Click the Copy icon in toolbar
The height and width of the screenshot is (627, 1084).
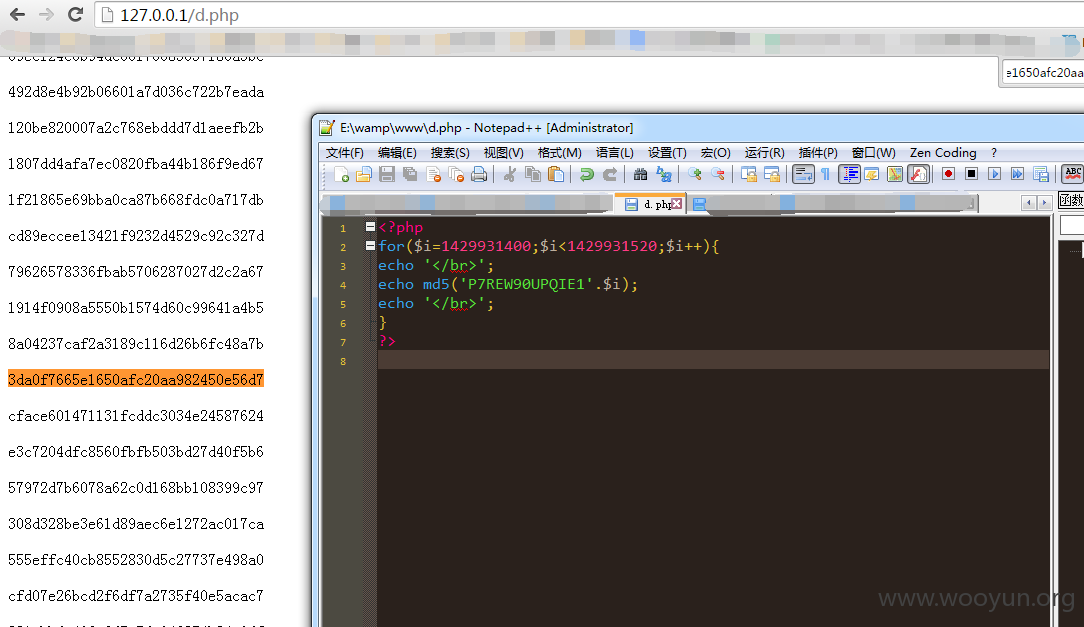[x=533, y=174]
